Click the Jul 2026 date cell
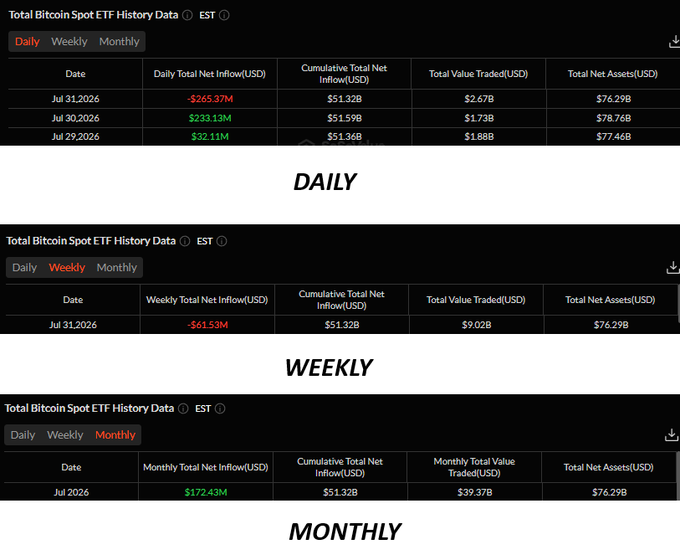Screen dimensions: 680x560 click(71, 493)
